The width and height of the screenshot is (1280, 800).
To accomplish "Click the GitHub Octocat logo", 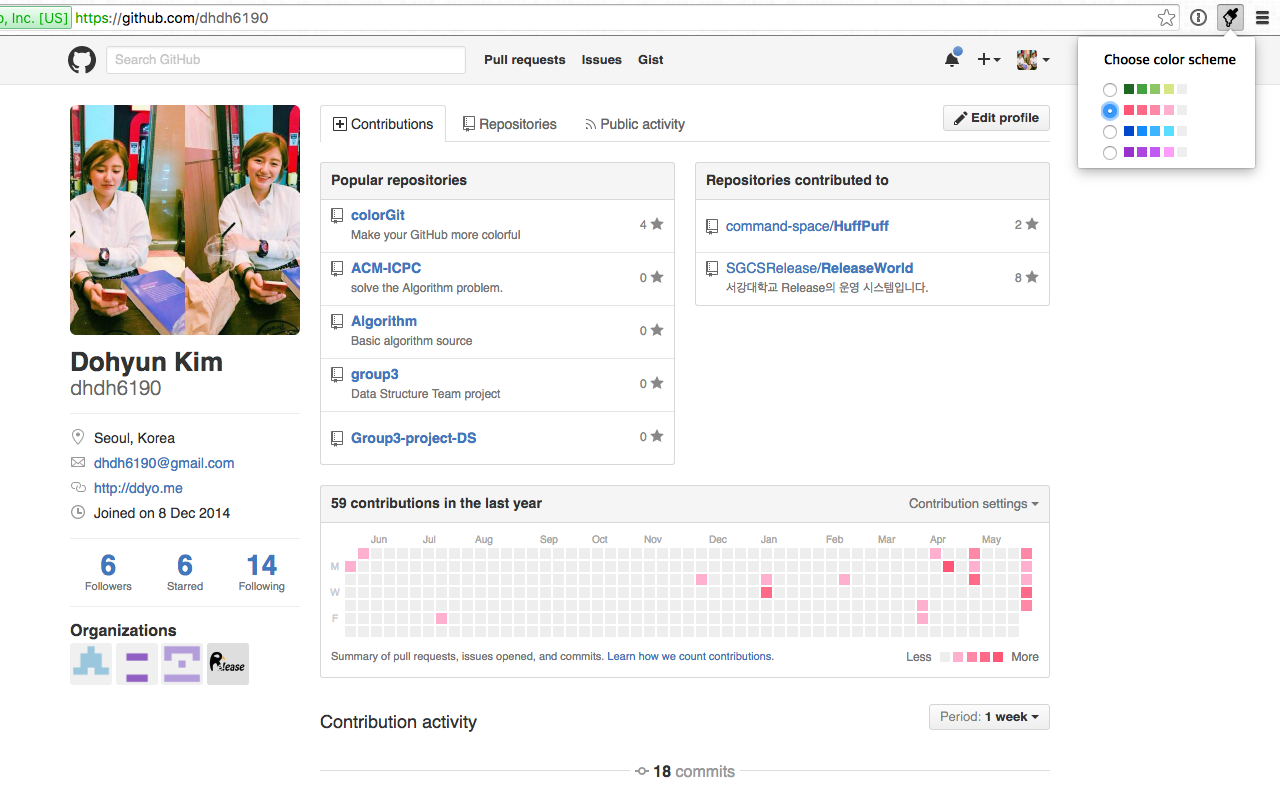I will (82, 60).
